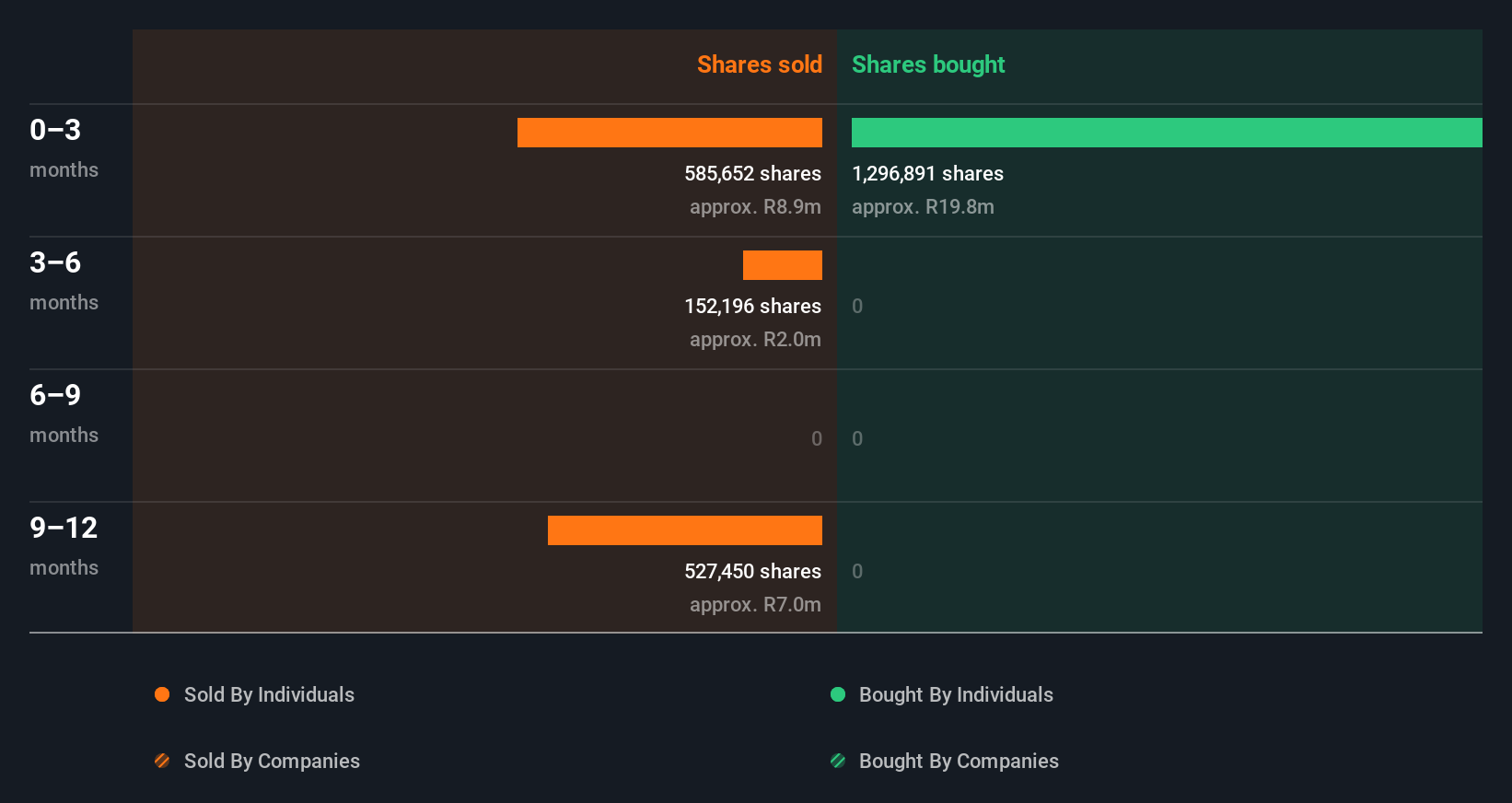Click the 585,652 shares label

pyautogui.click(x=752, y=173)
